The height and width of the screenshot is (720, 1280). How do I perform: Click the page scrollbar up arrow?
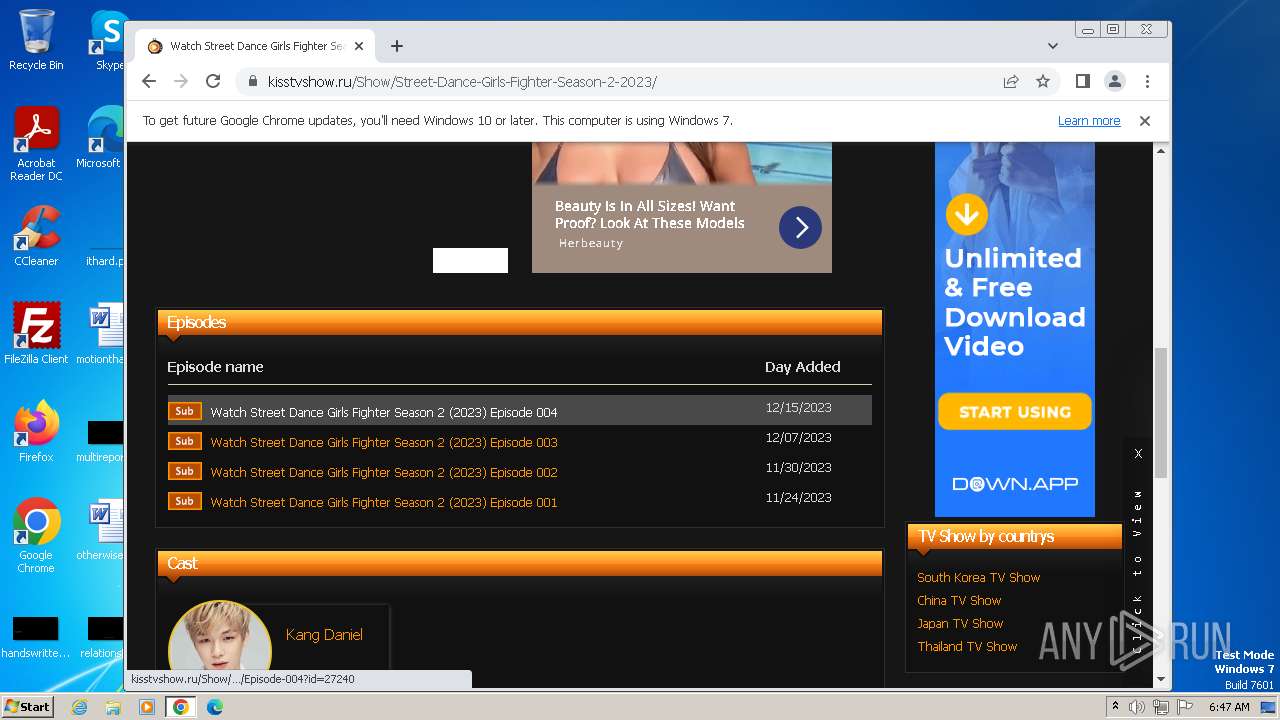(1161, 151)
